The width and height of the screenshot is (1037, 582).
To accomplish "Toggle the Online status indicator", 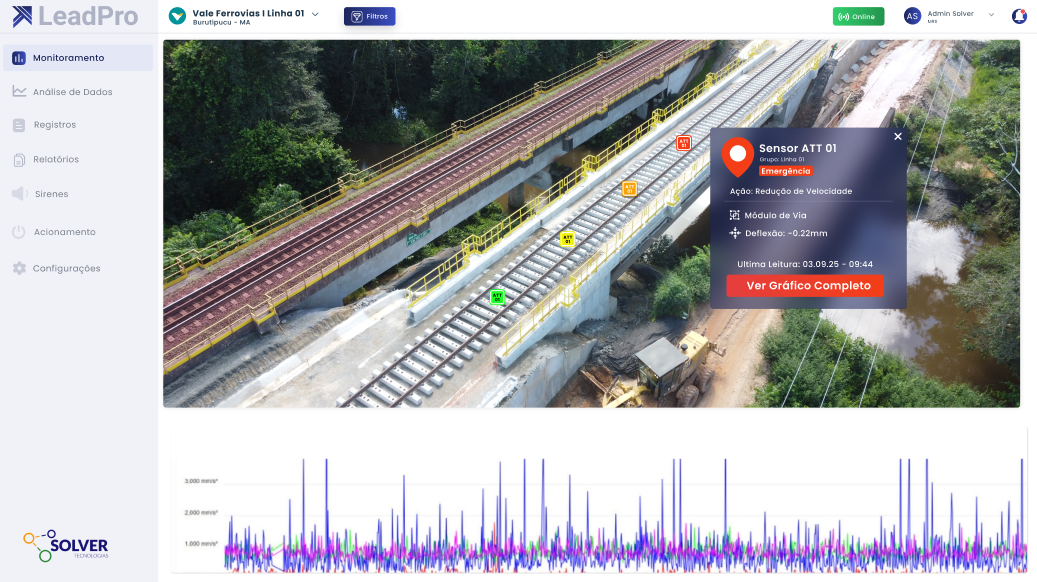I will [858, 16].
